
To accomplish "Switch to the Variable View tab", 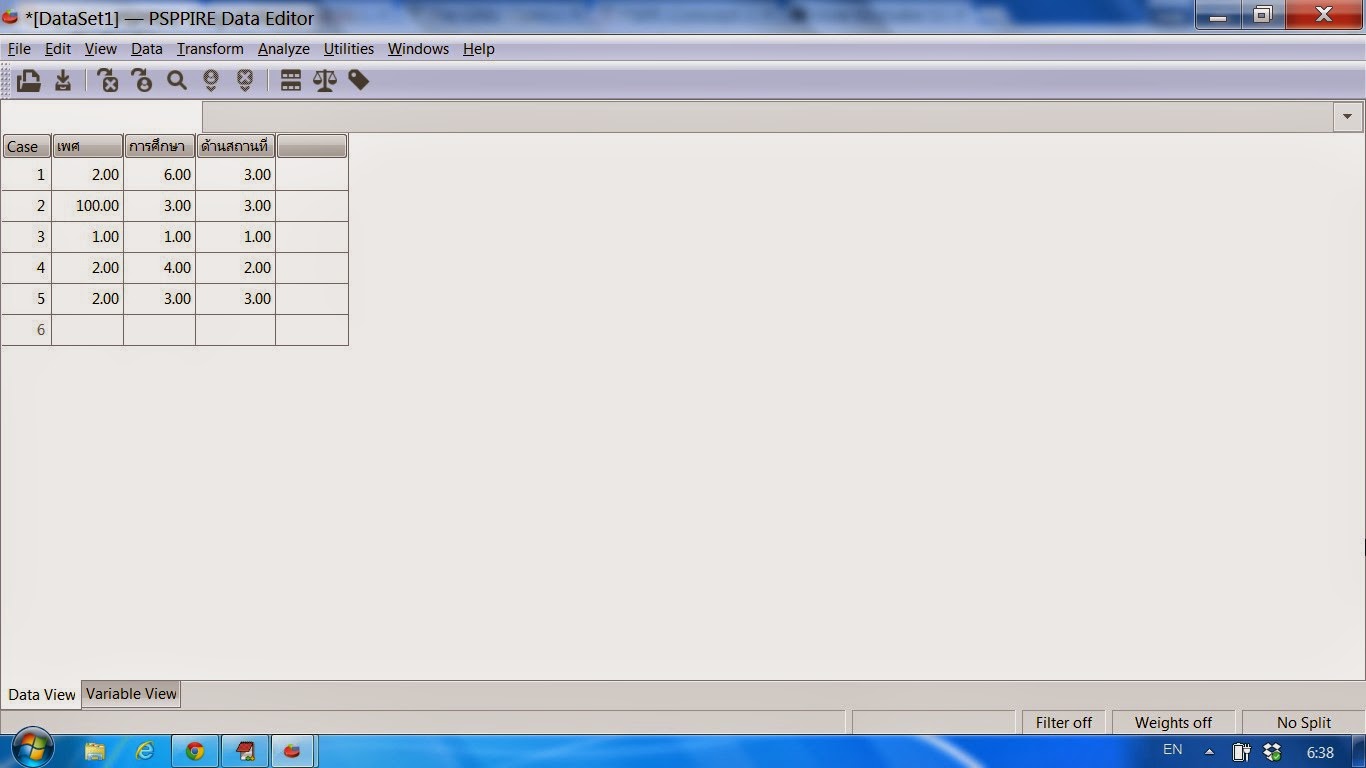I will pos(130,694).
